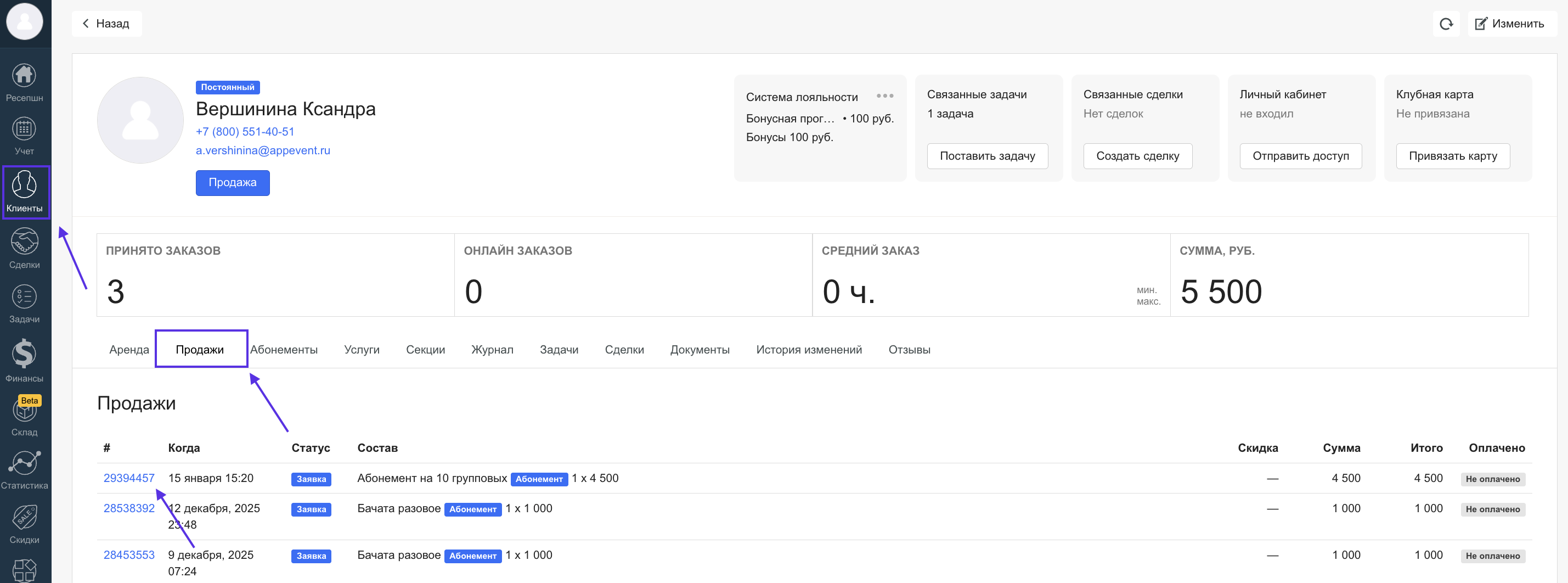Open Скидки sale tag icon
Image resolution: width=1568 pixels, height=583 pixels.
click(24, 523)
